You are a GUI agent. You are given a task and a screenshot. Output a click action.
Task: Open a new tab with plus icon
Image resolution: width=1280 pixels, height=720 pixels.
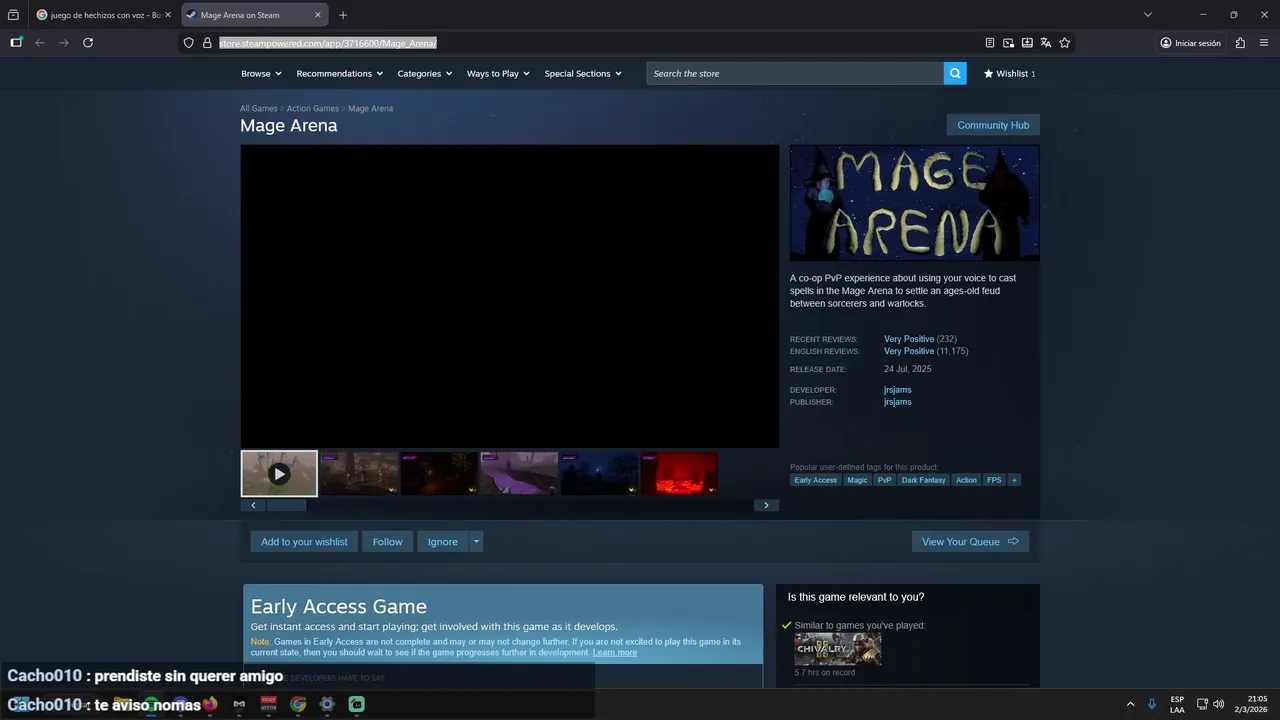tap(343, 15)
